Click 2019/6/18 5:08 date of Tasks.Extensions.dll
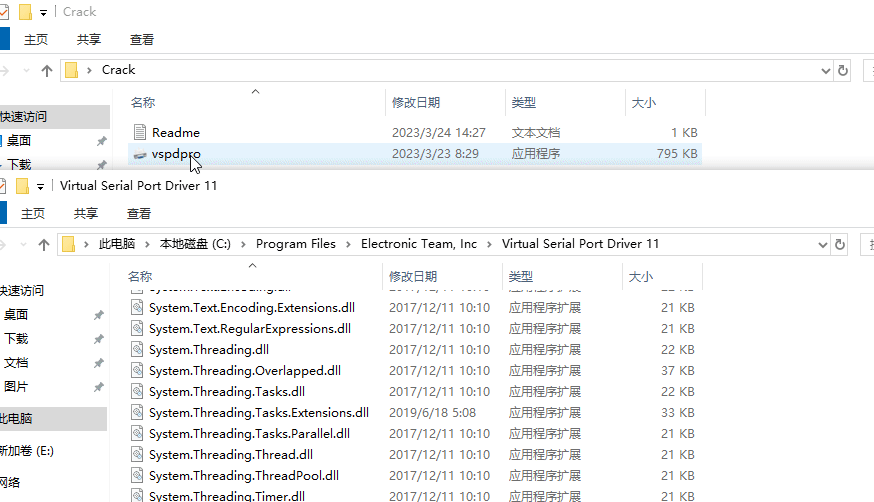 [x=433, y=413]
